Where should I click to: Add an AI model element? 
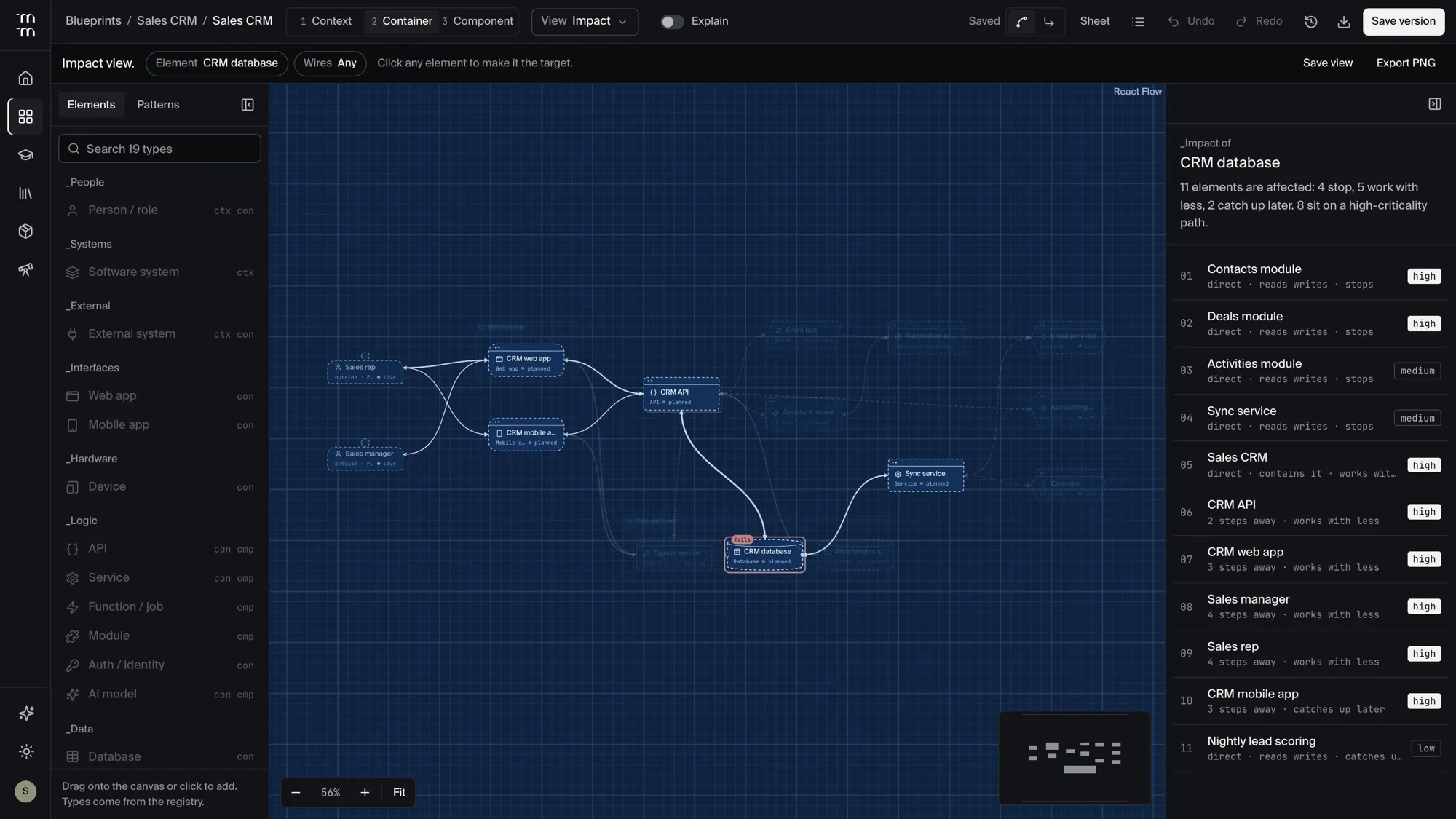coord(159,695)
